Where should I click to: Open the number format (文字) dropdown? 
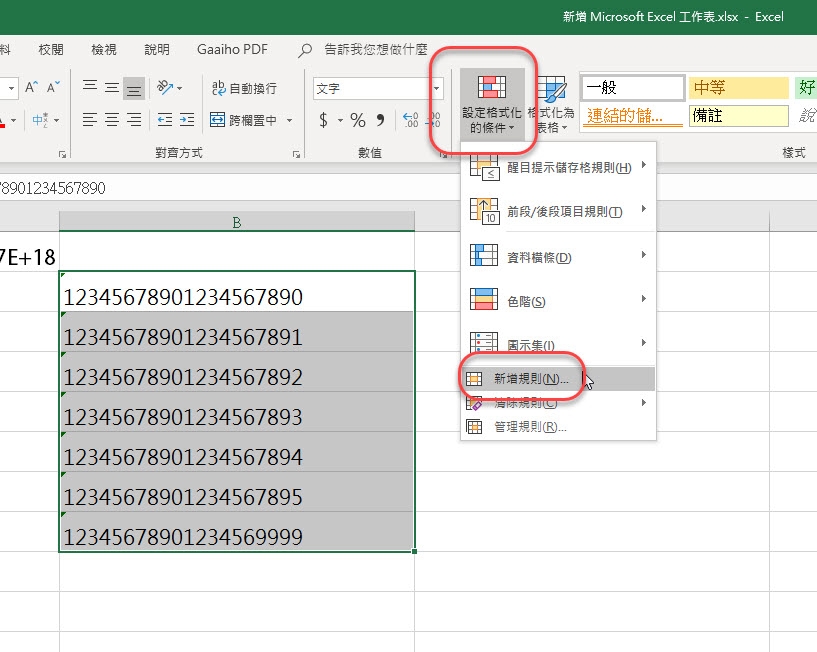pyautogui.click(x=436, y=88)
